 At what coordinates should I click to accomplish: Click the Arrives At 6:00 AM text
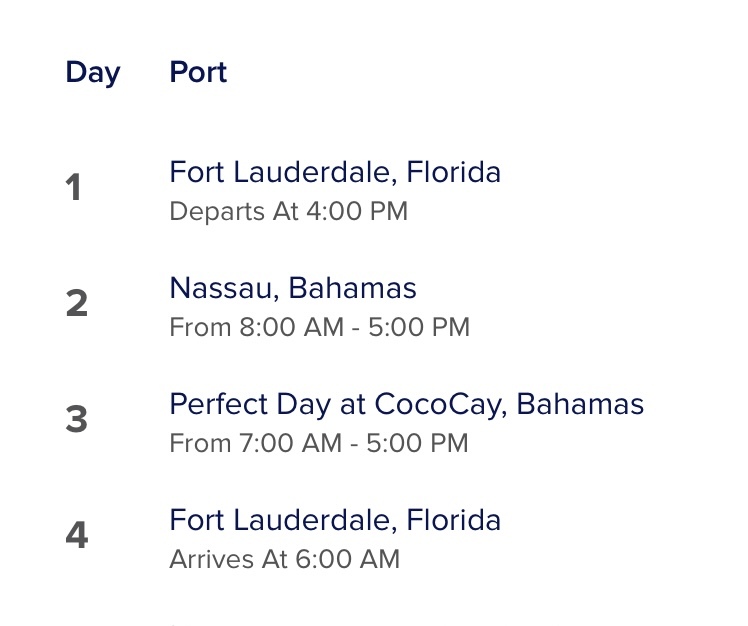[x=285, y=560]
